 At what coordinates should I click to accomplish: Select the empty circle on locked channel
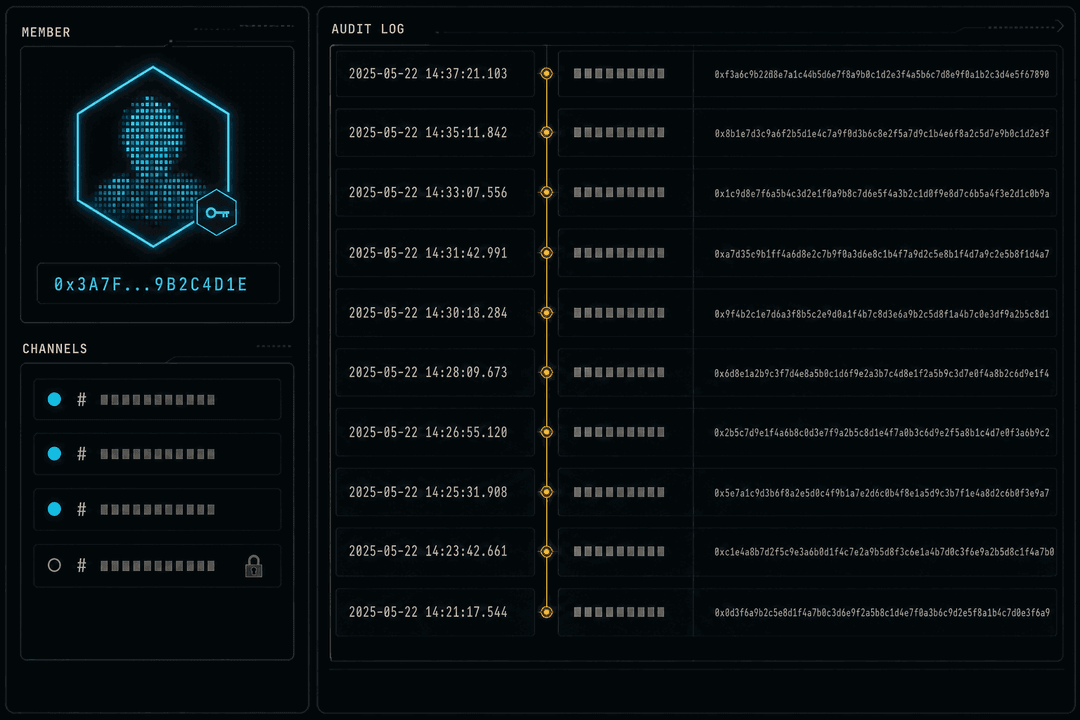coord(54,566)
